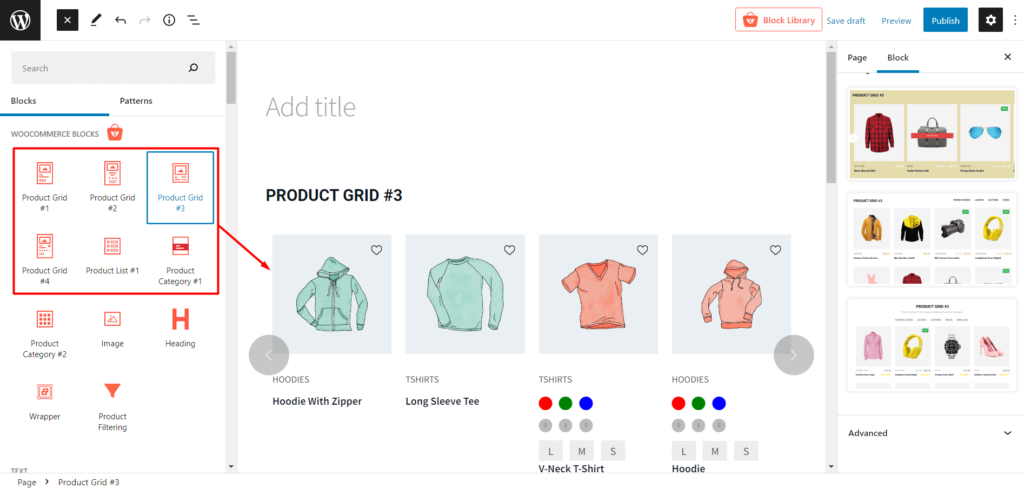Switch to the Patterns tab
1024x489 pixels.
136,101
